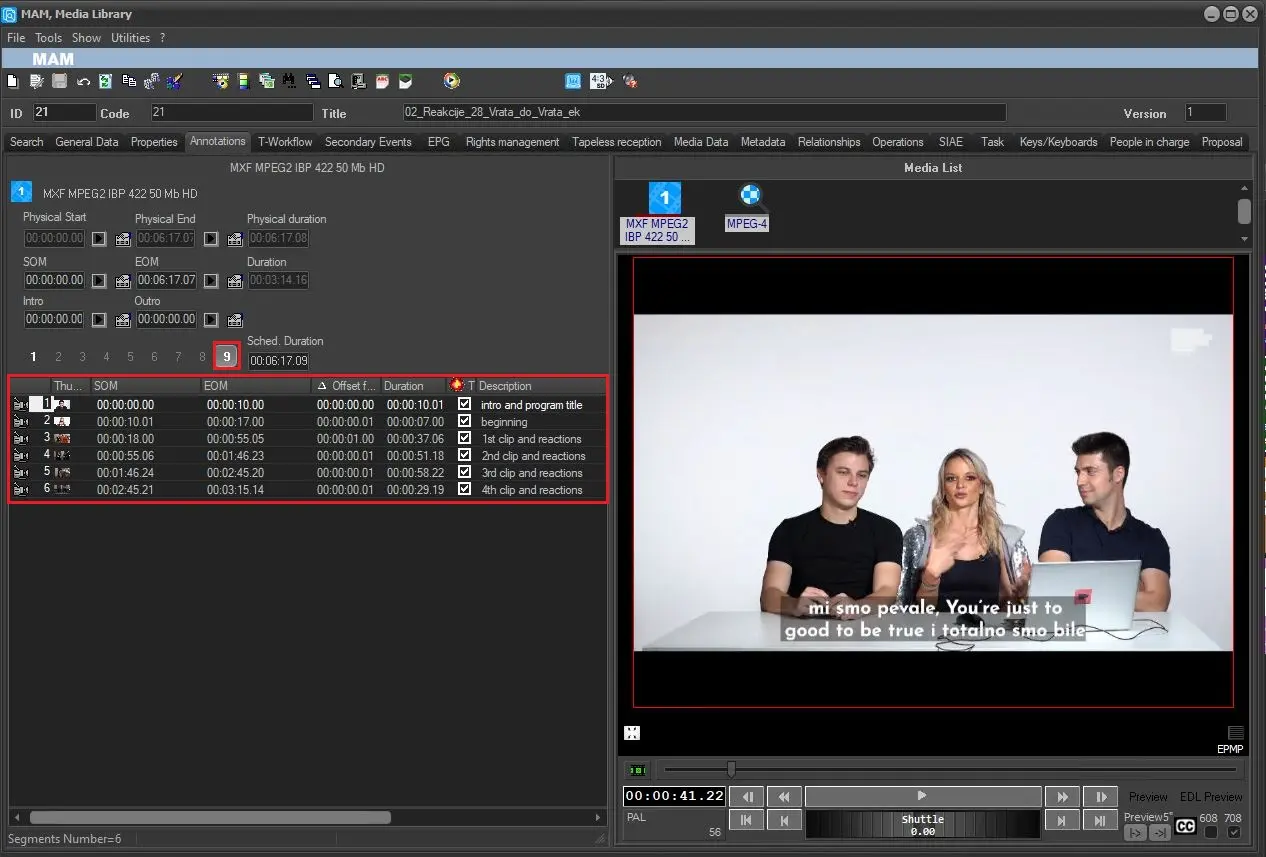The height and width of the screenshot is (857, 1266).
Task: Click the New document toolbar icon
Action: click(x=12, y=81)
